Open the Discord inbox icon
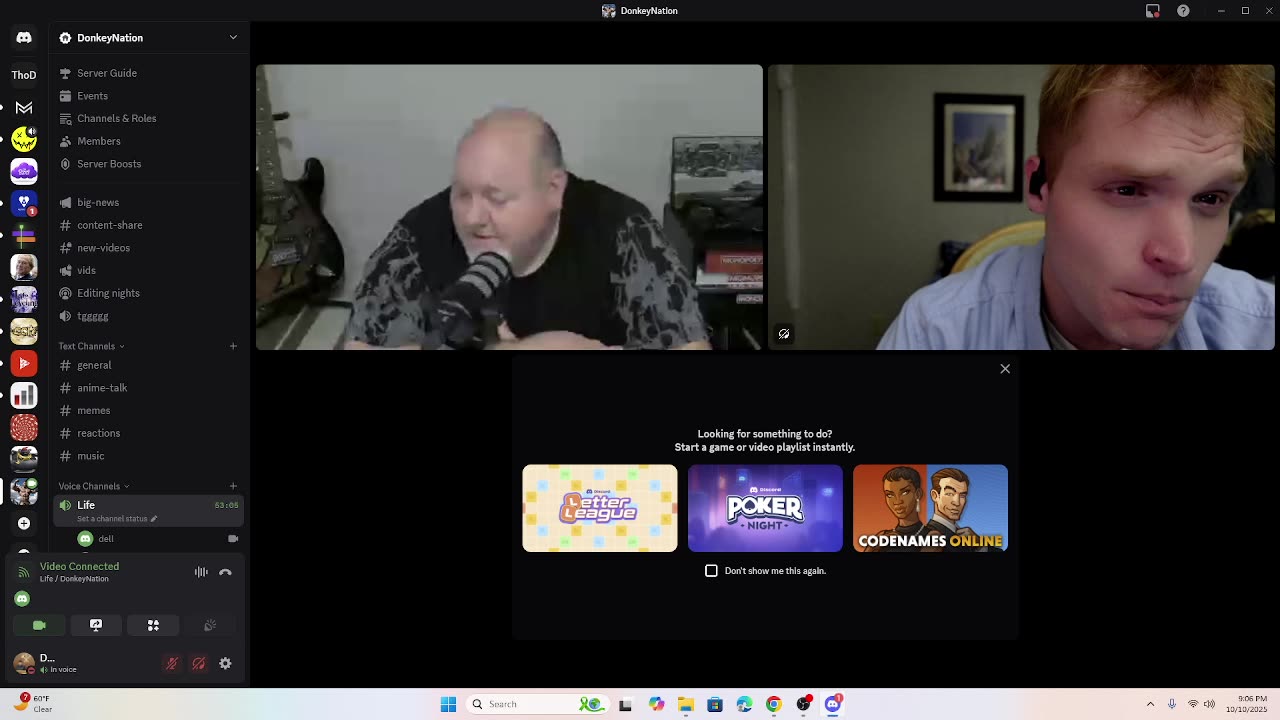The image size is (1280, 720). click(x=1153, y=11)
